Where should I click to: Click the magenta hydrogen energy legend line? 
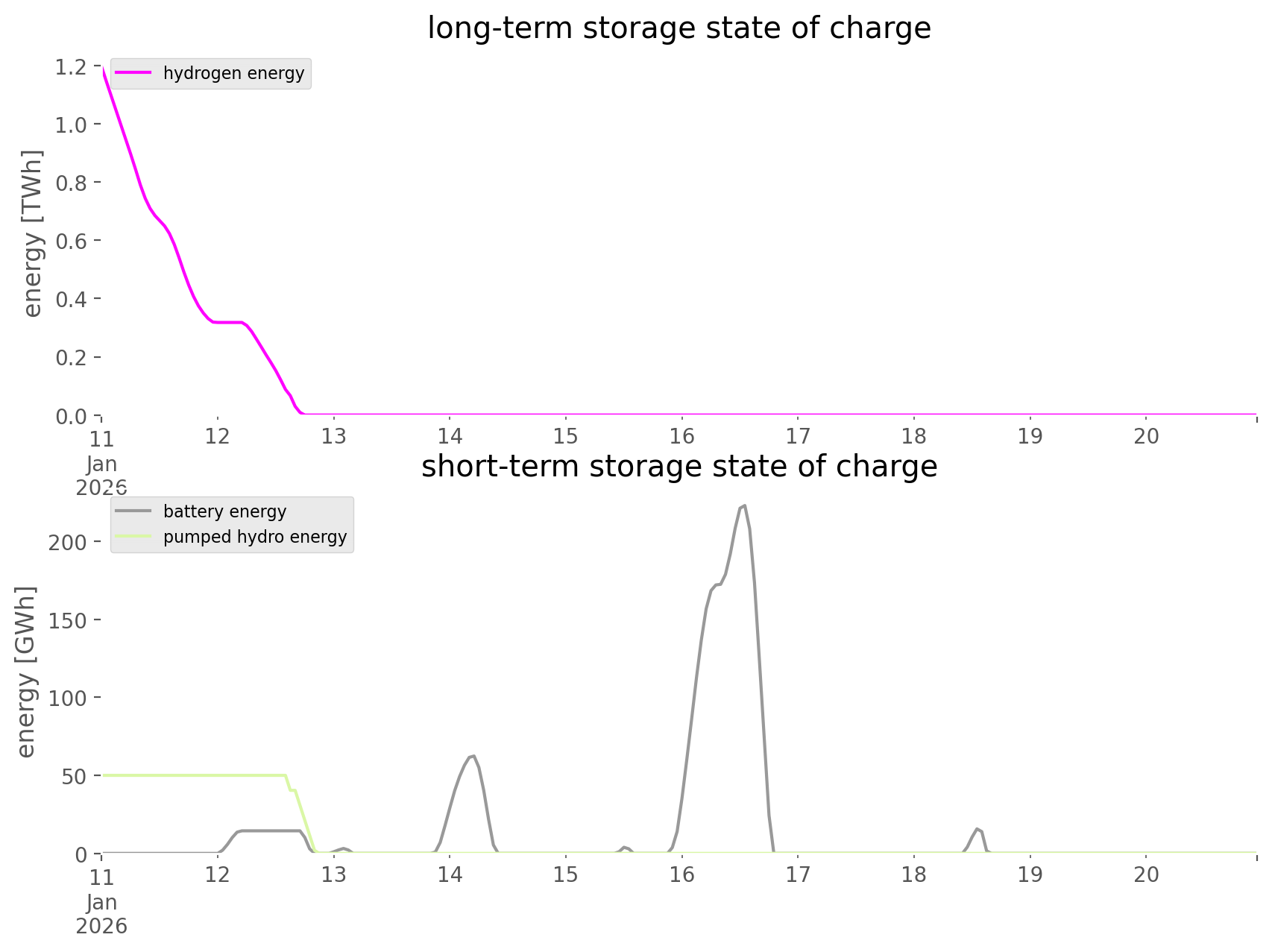[133, 73]
